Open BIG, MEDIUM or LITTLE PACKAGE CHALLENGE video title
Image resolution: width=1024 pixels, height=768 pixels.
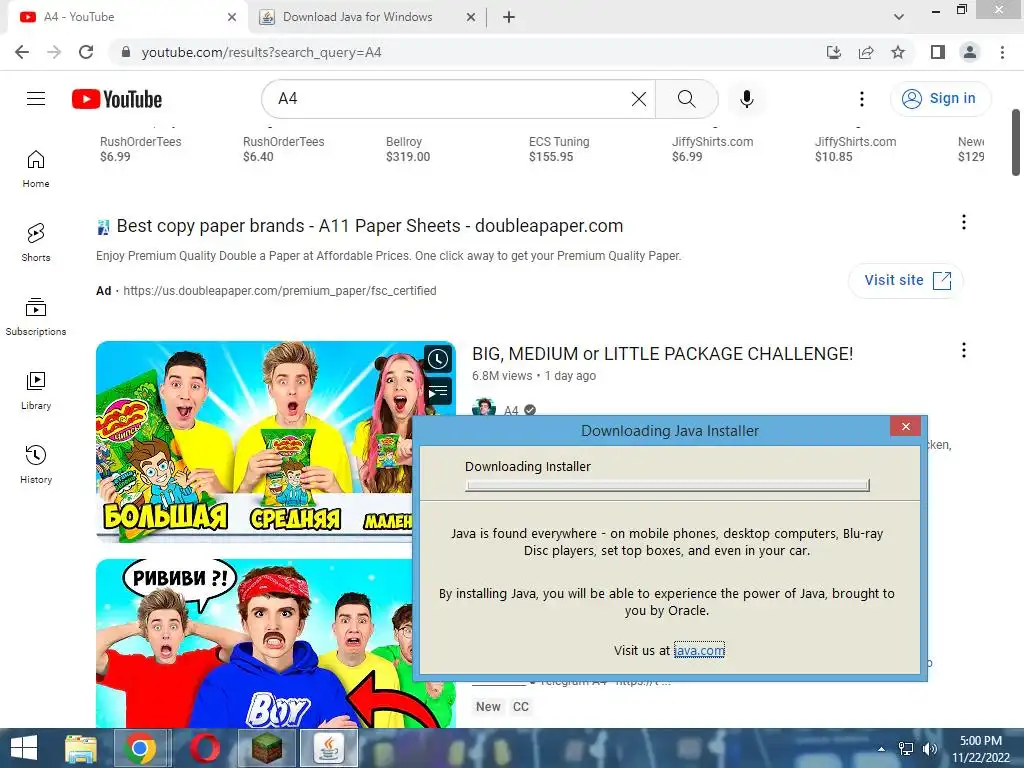(662, 354)
